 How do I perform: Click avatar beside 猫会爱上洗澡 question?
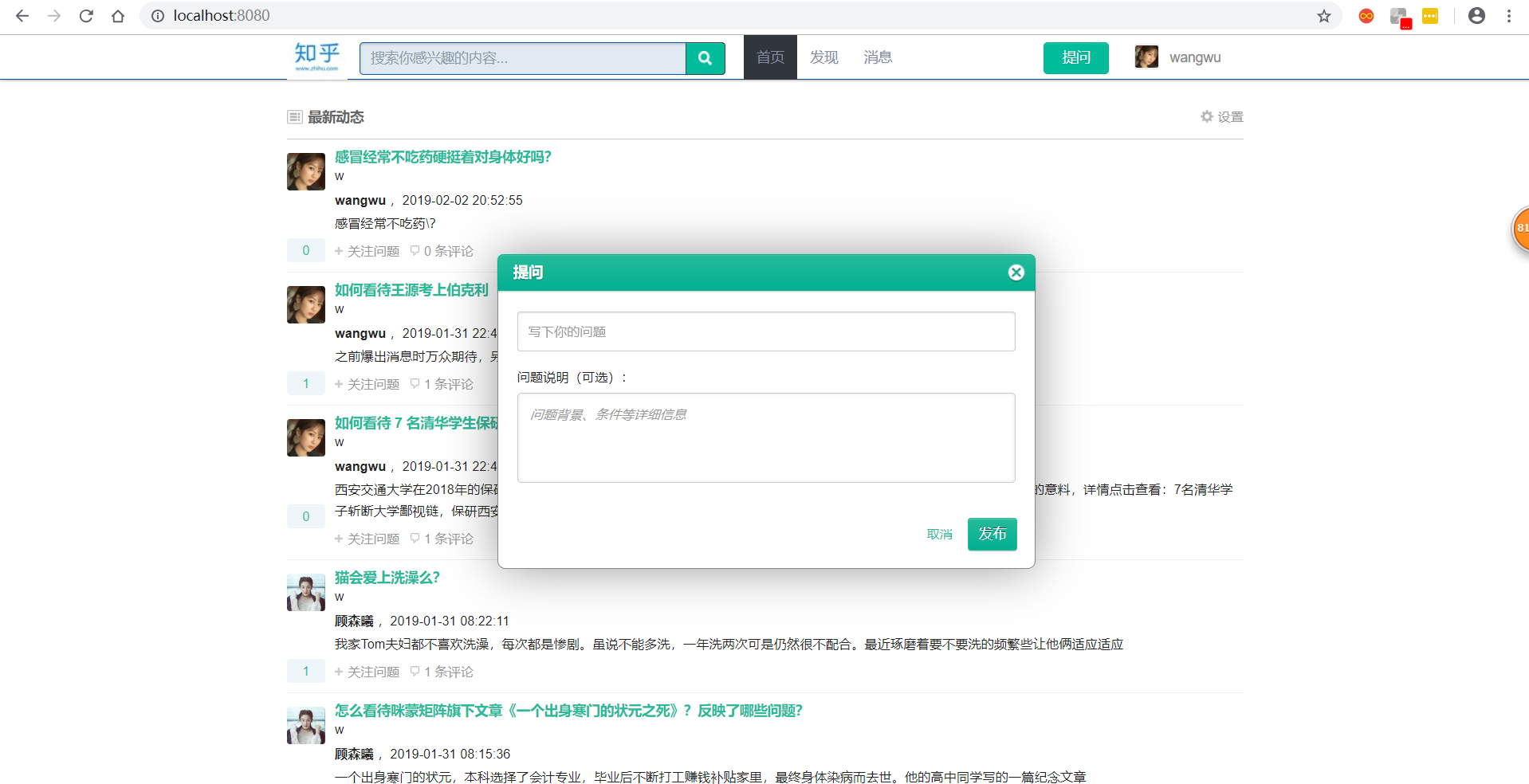306,592
